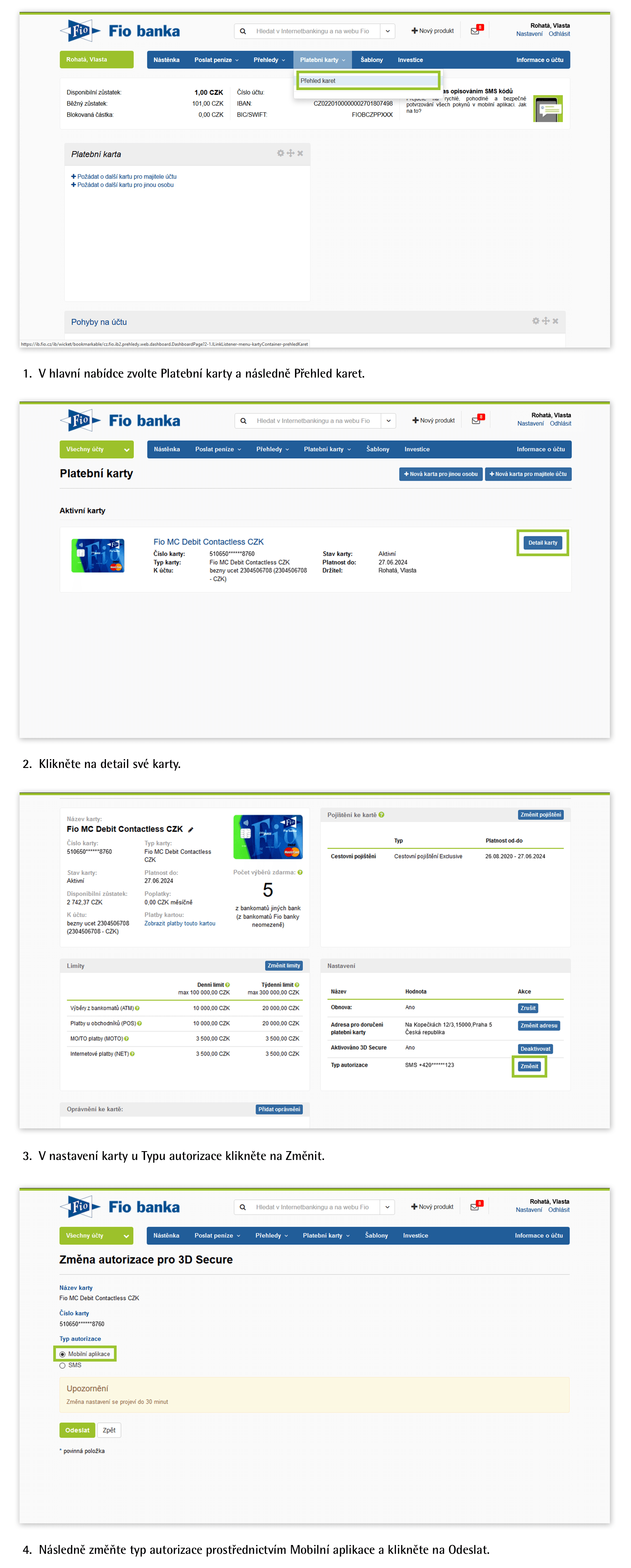Open help icon next to Denní limit
The height and width of the screenshot is (1568, 631).
(228, 984)
